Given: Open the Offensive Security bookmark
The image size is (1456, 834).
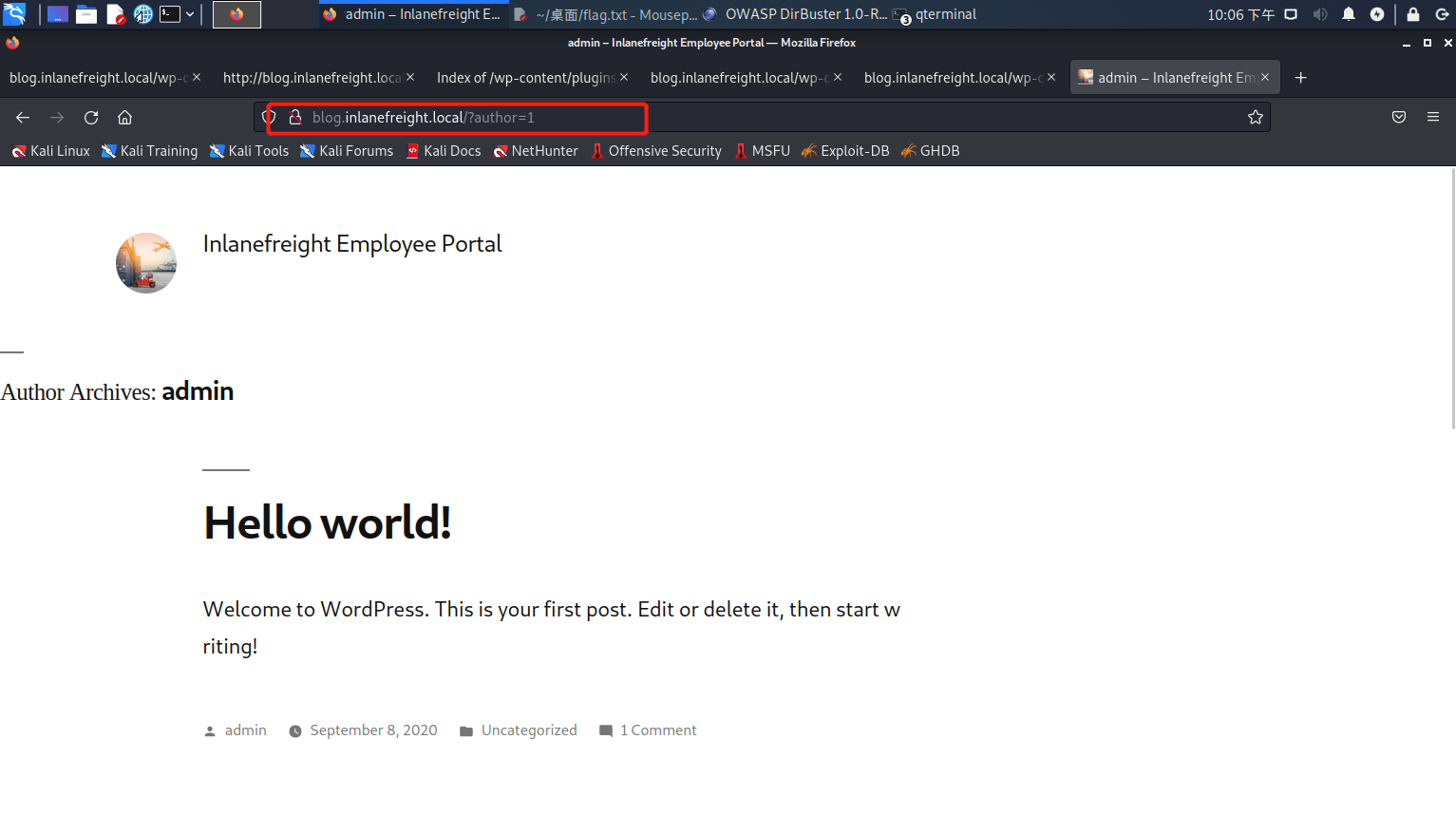Looking at the screenshot, I should [656, 151].
